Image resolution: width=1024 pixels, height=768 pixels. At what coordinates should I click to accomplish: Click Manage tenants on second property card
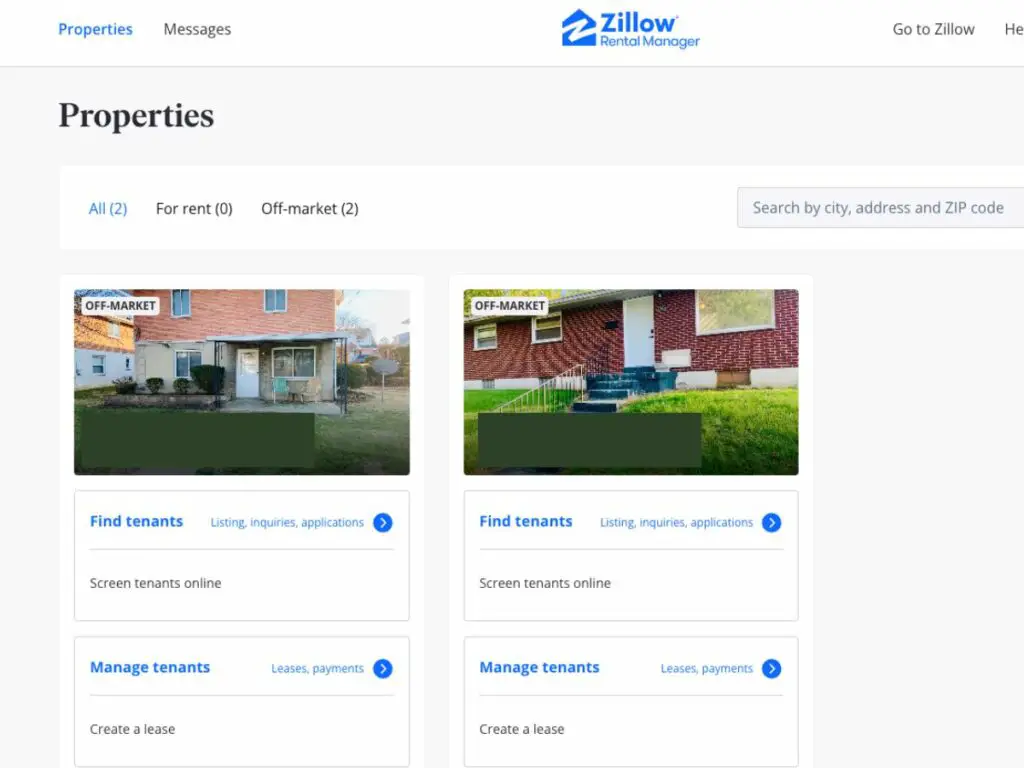[x=539, y=667]
